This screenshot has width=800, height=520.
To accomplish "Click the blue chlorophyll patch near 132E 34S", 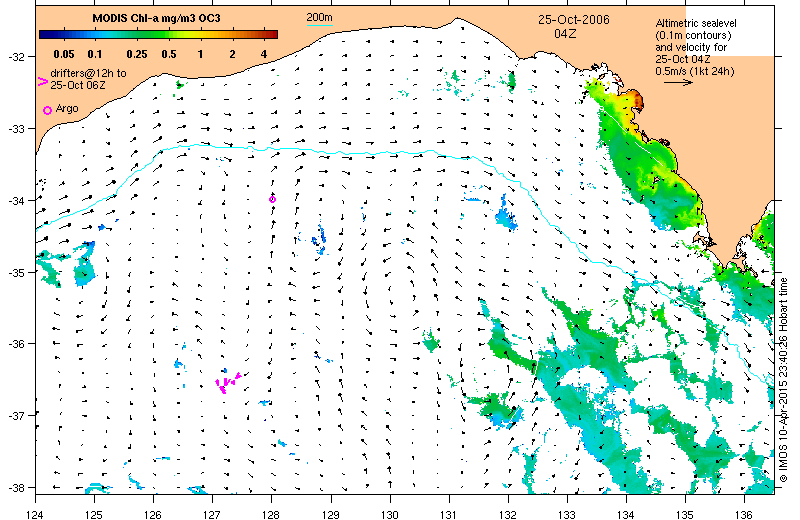I will 506,215.
